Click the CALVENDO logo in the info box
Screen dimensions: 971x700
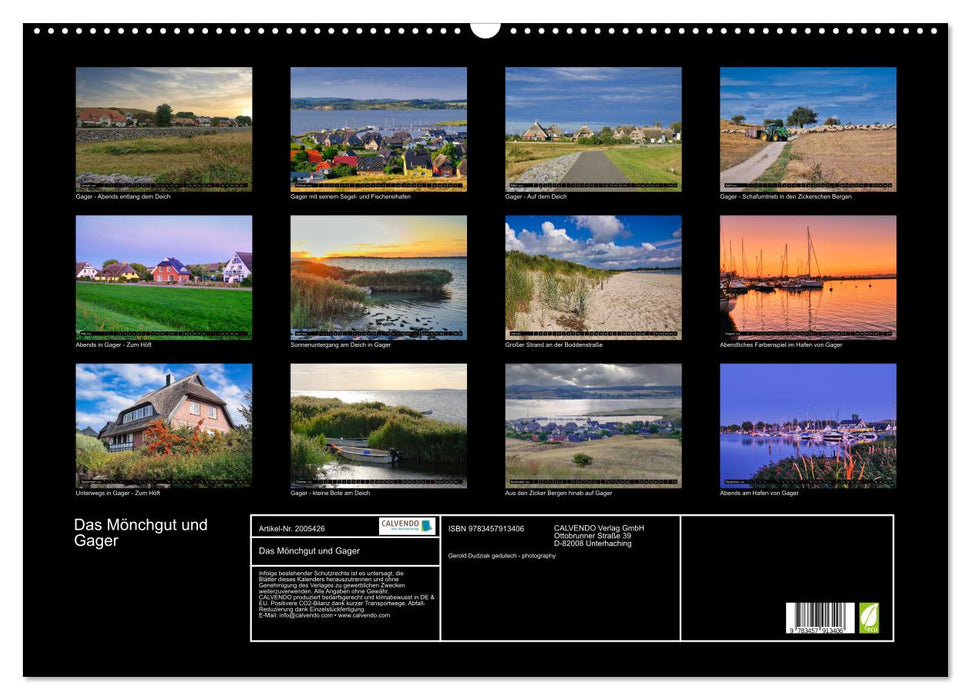click(x=407, y=526)
